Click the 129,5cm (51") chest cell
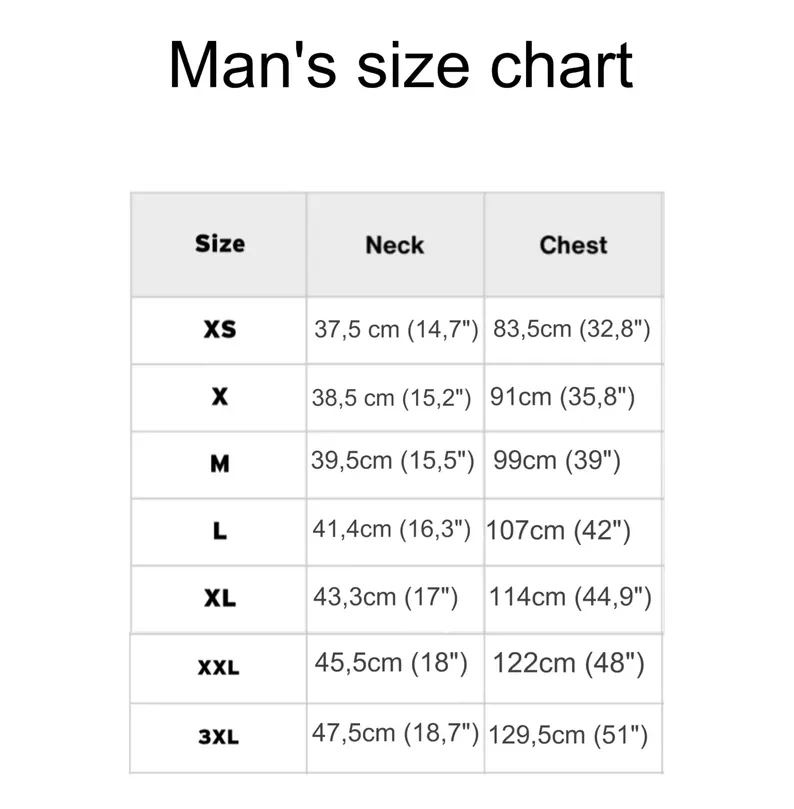This screenshot has height=809, width=794. coord(568,735)
